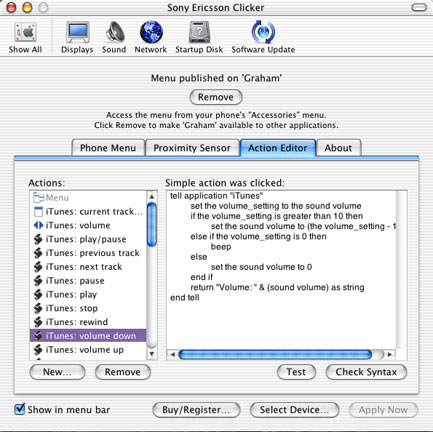Viewport: 433px width, 432px height.
Task: Click the script icon beside iTunes: next track
Action: [x=38, y=267]
